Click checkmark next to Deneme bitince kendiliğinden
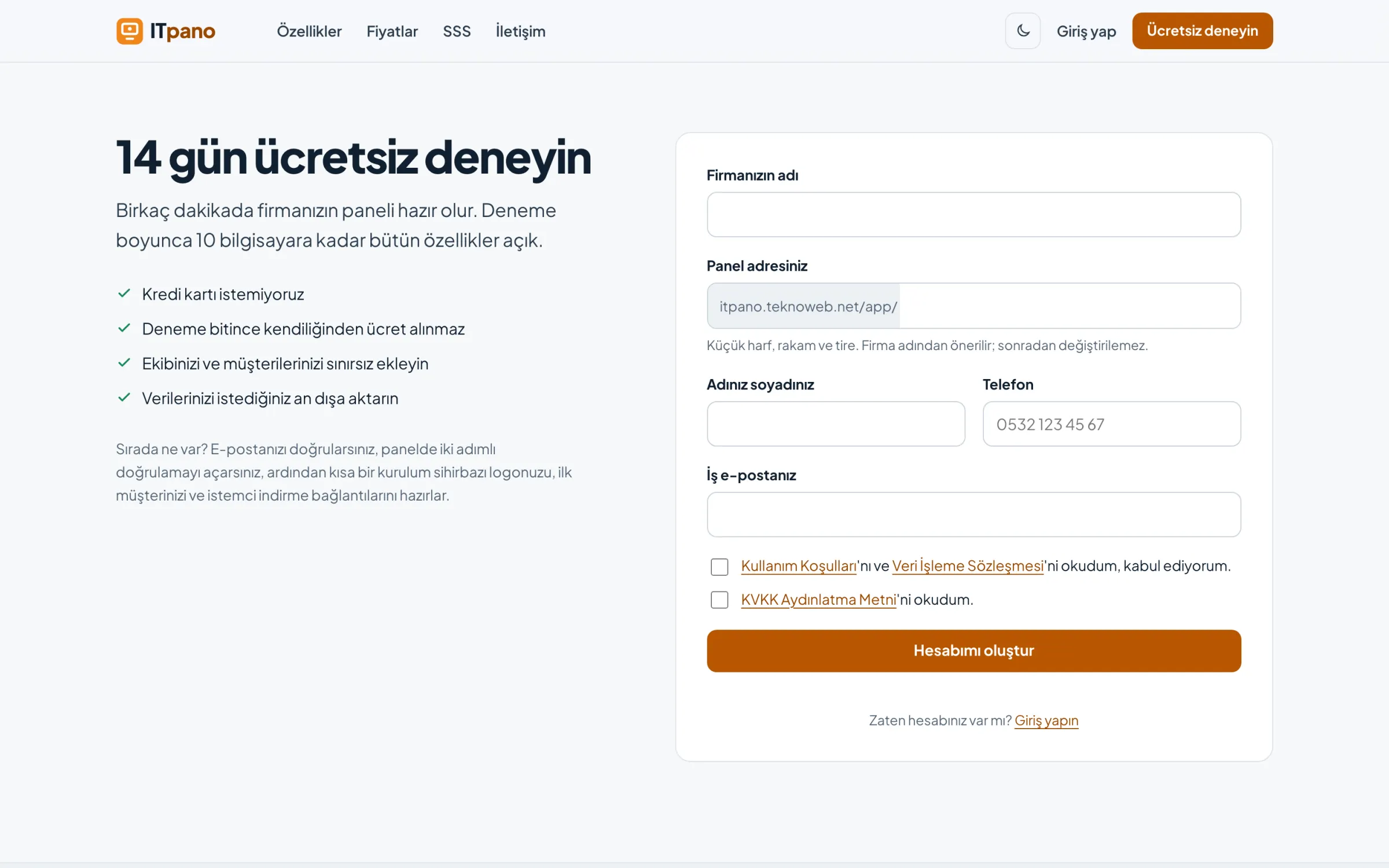Screen dimensions: 1389x868 [x=124, y=328]
